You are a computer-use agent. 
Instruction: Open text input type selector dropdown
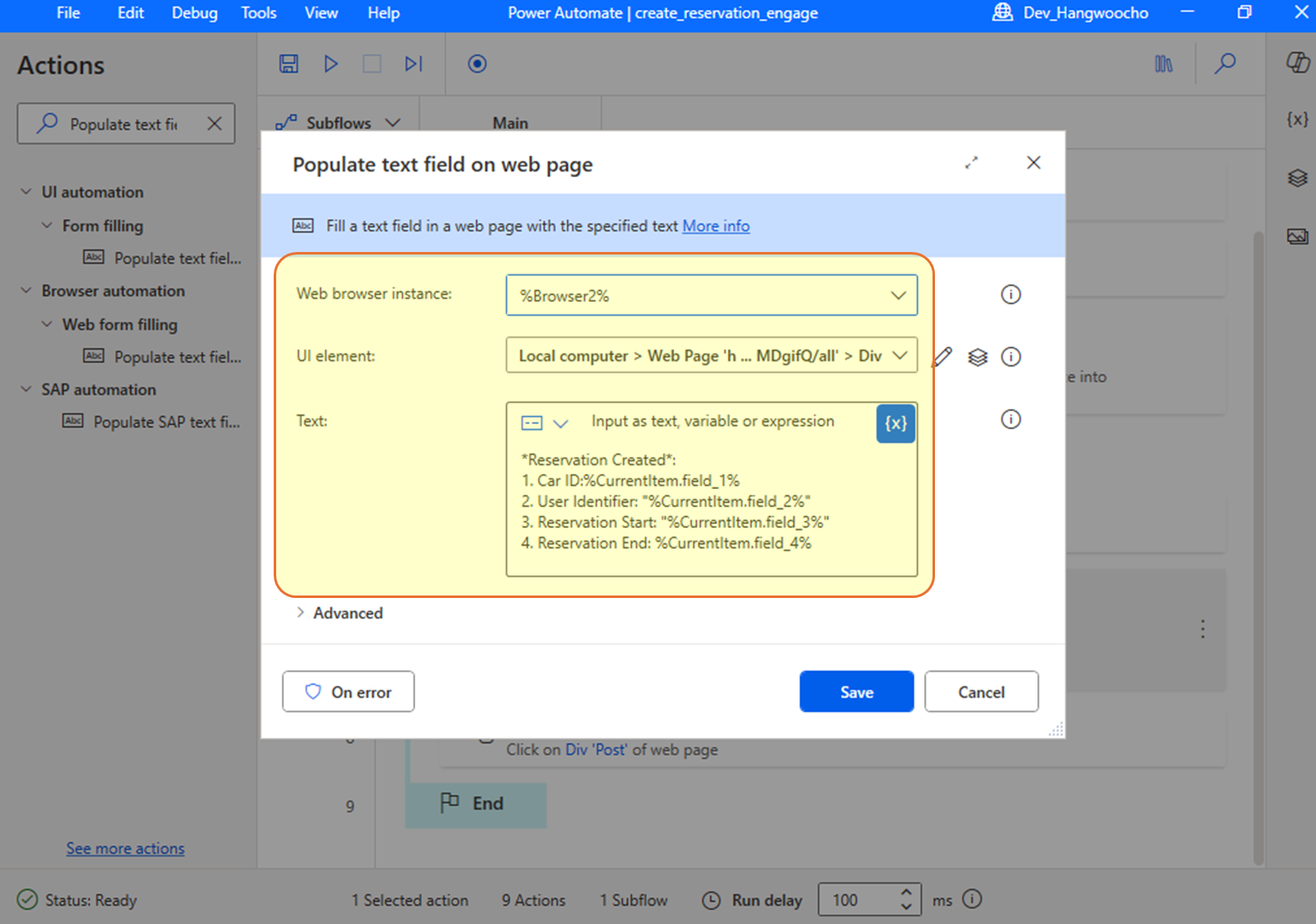545,423
